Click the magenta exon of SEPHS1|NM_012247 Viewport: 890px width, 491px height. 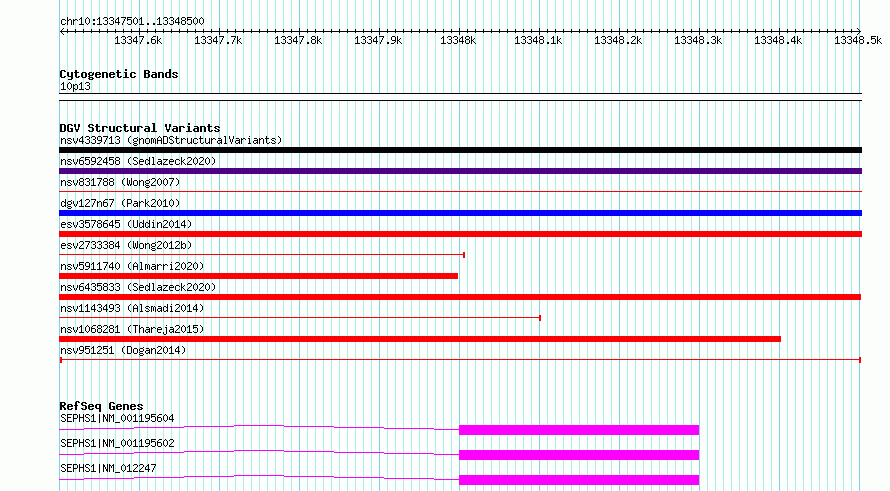click(x=579, y=480)
